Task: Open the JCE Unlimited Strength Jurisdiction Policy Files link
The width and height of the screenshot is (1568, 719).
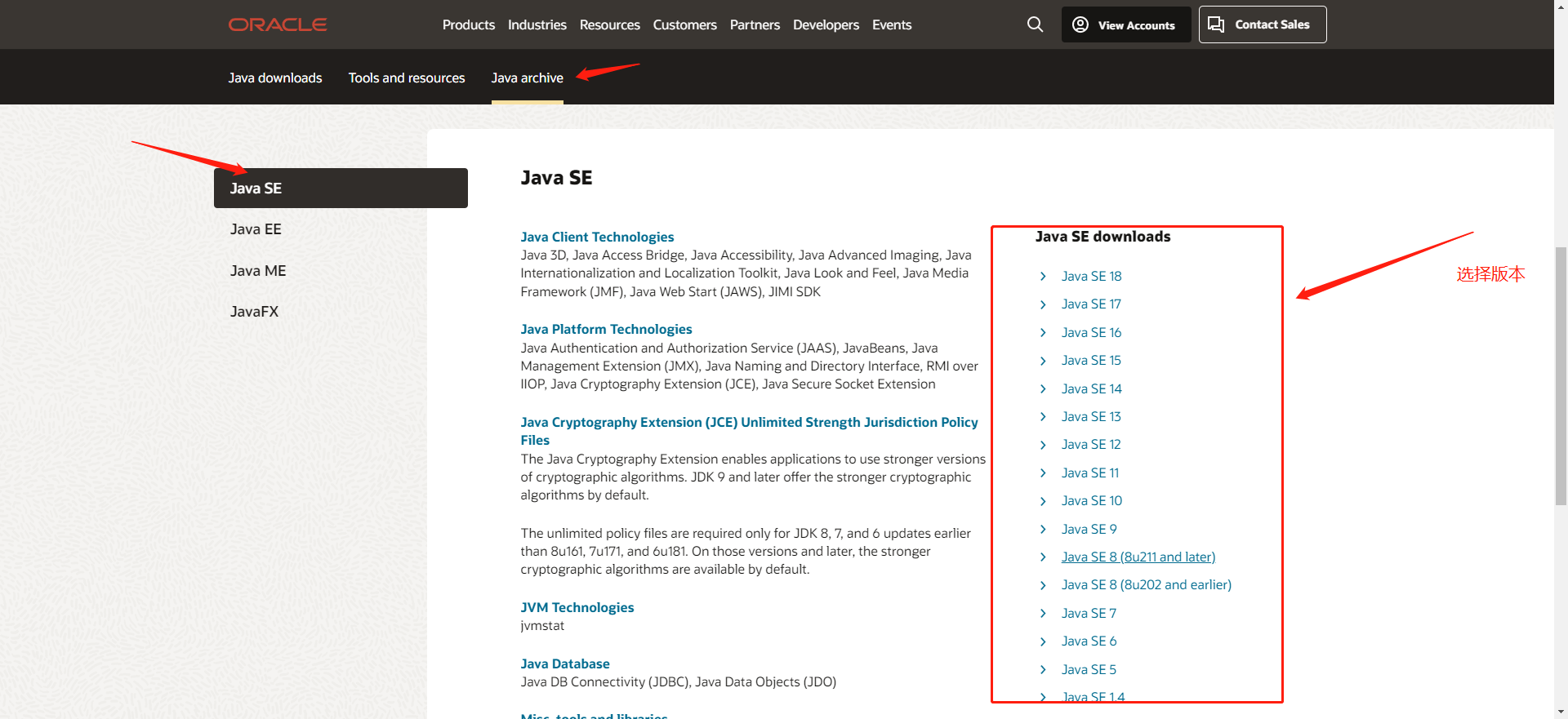Action: point(750,431)
